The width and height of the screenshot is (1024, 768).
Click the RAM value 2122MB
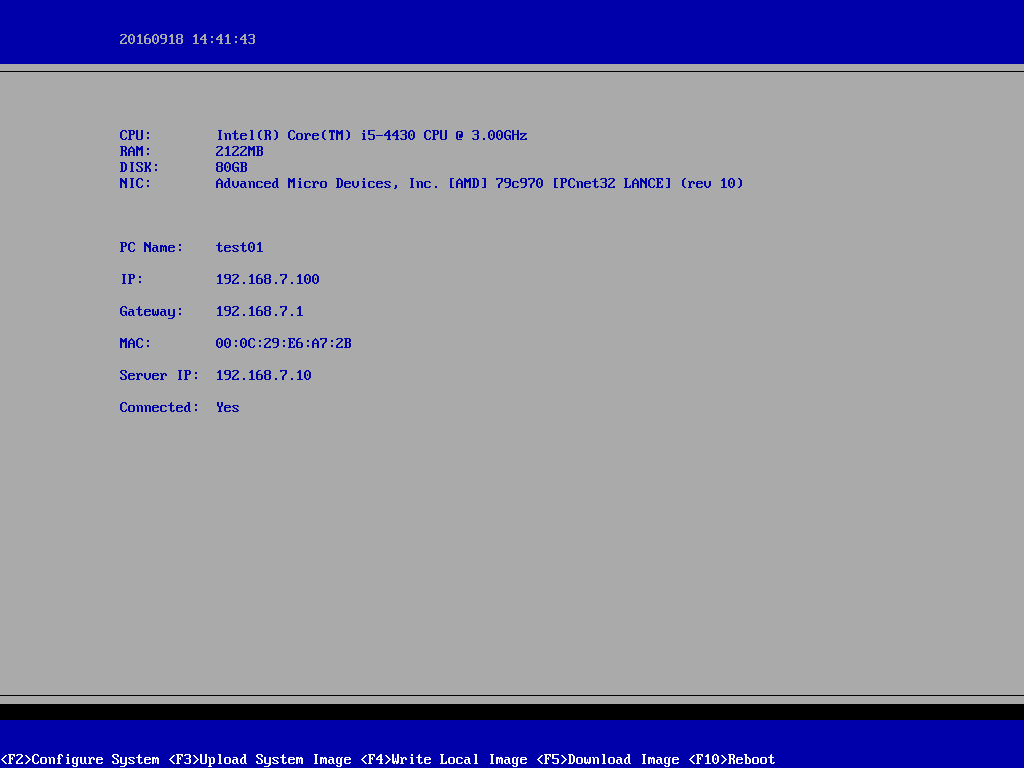point(240,152)
